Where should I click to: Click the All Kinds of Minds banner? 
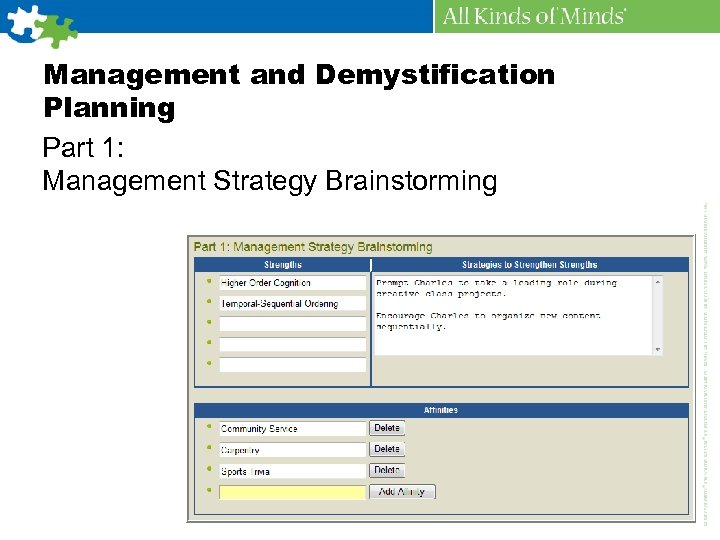577,16
